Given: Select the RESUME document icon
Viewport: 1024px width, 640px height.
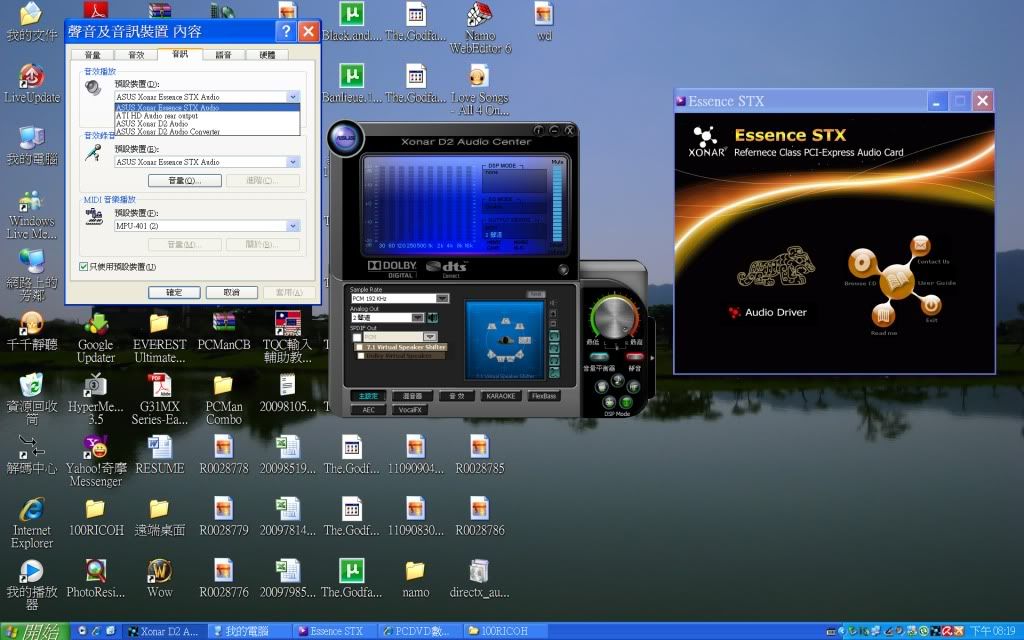Looking at the screenshot, I should click(x=159, y=455).
